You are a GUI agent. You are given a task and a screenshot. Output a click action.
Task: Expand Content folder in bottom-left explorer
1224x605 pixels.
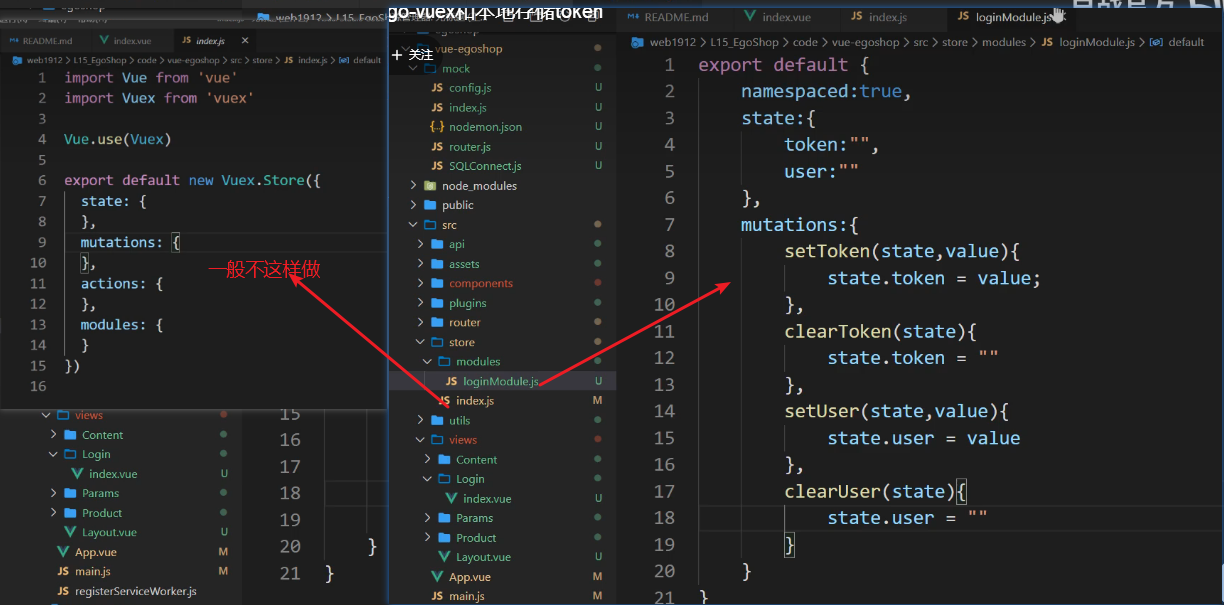point(54,435)
